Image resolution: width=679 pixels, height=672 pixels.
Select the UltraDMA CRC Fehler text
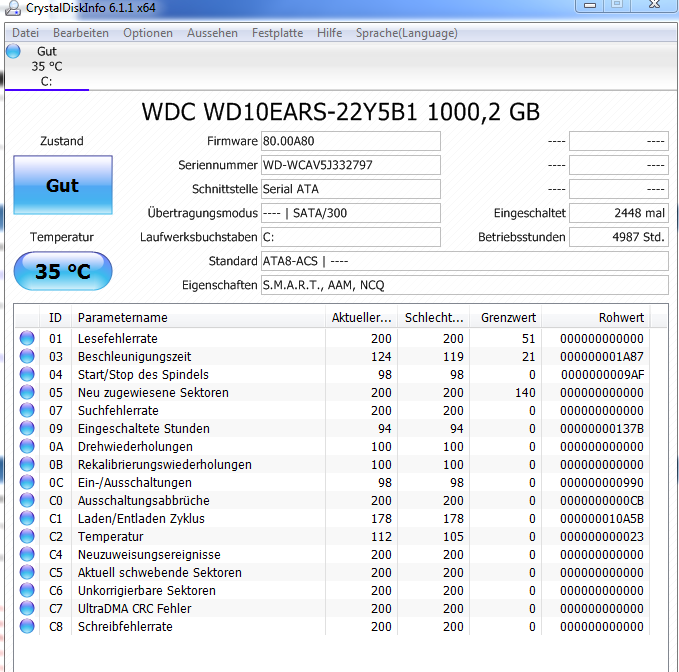point(134,608)
